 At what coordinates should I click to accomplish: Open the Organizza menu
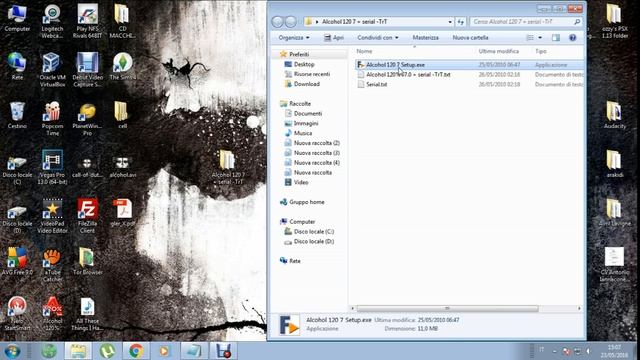coord(293,38)
